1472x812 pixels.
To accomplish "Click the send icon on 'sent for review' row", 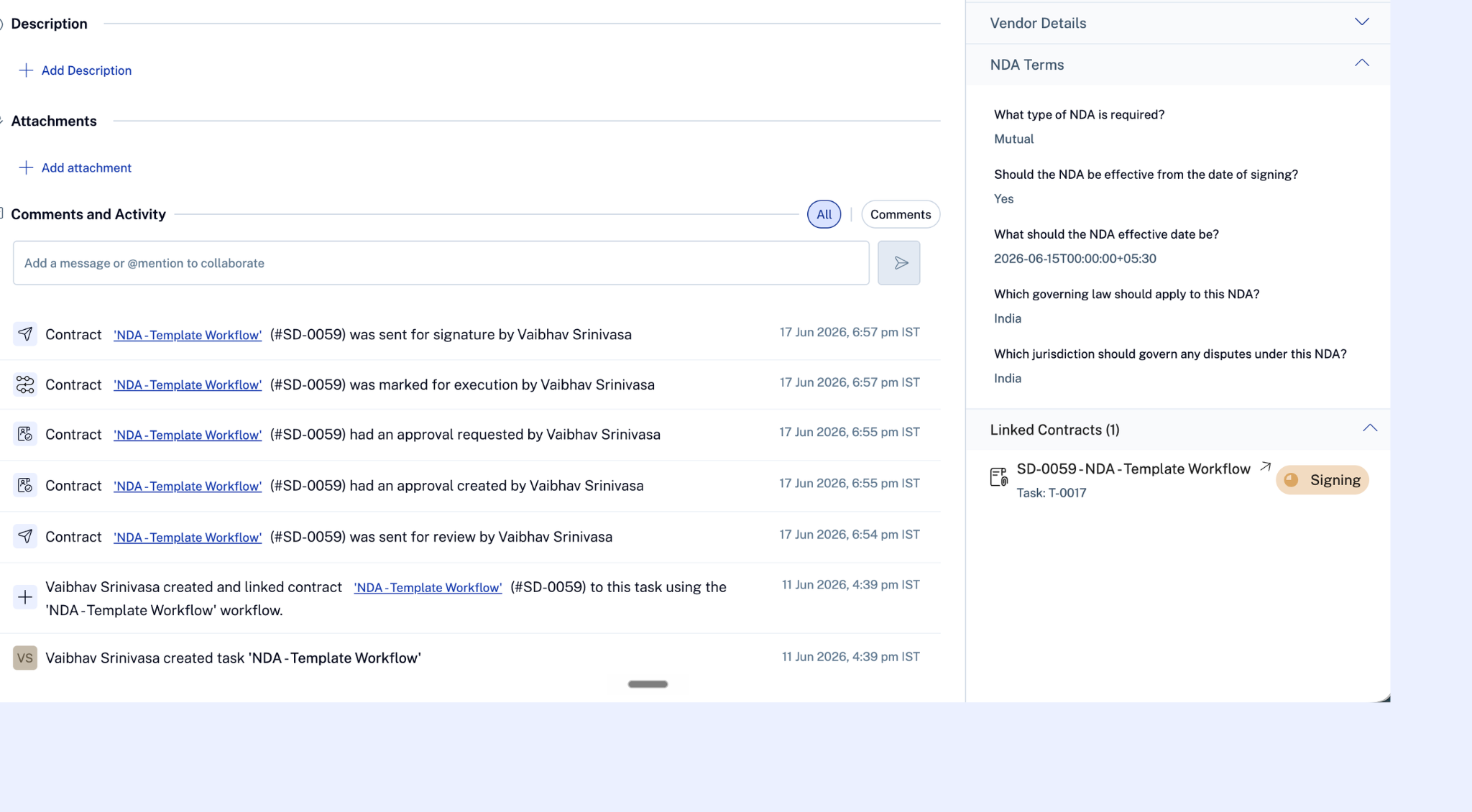I will (x=25, y=536).
